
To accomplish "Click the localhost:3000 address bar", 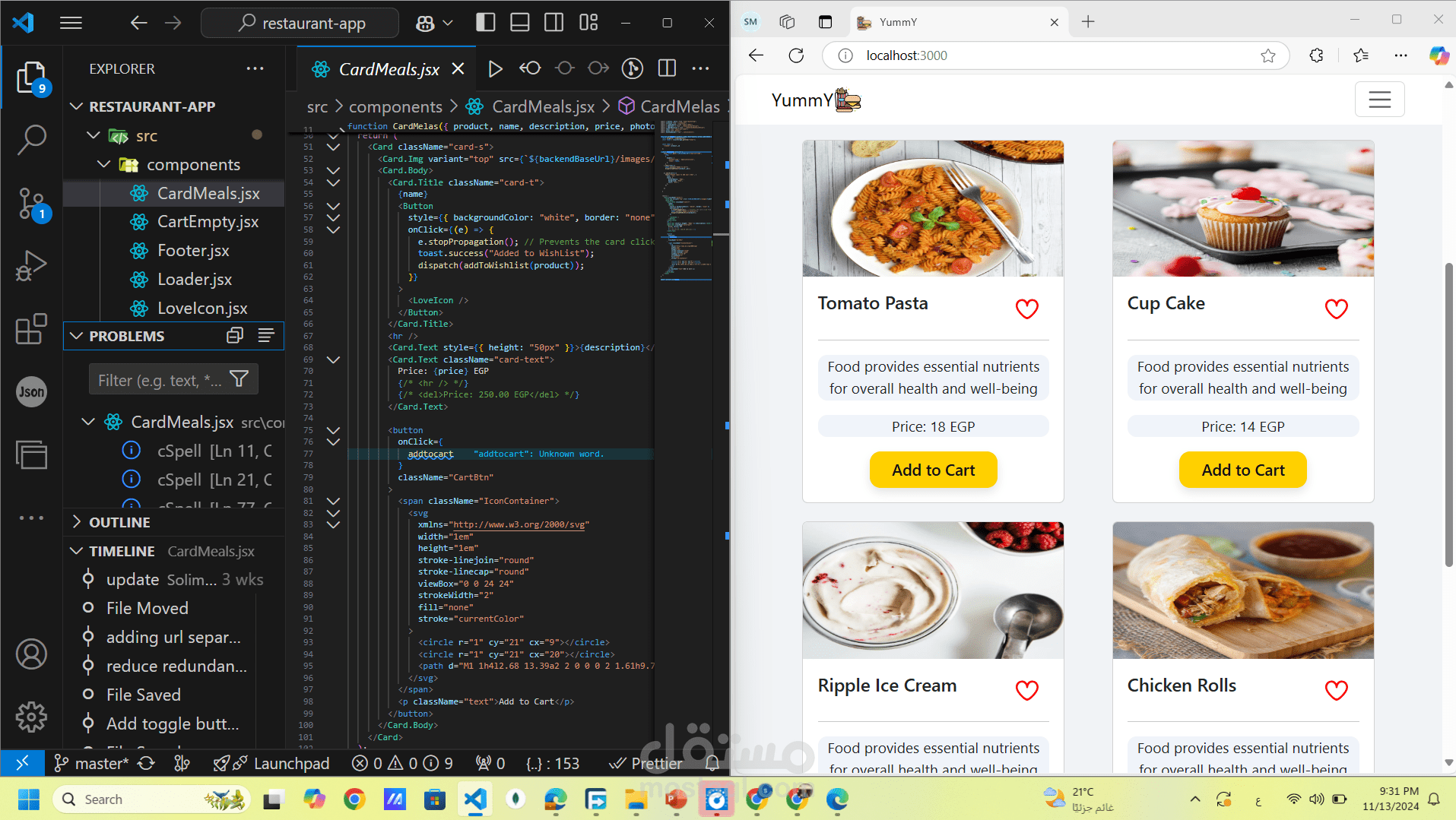I will 1057,55.
